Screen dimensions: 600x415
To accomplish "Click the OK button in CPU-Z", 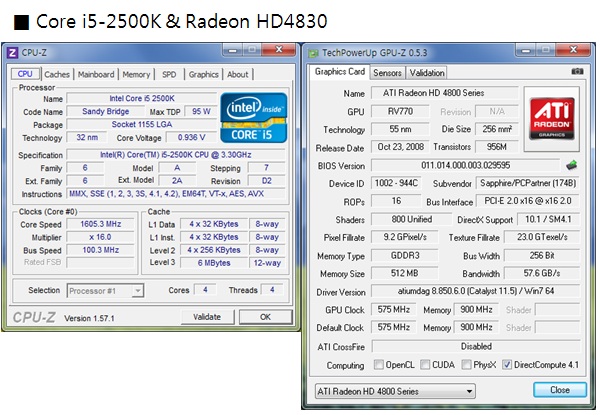I will 265,317.
